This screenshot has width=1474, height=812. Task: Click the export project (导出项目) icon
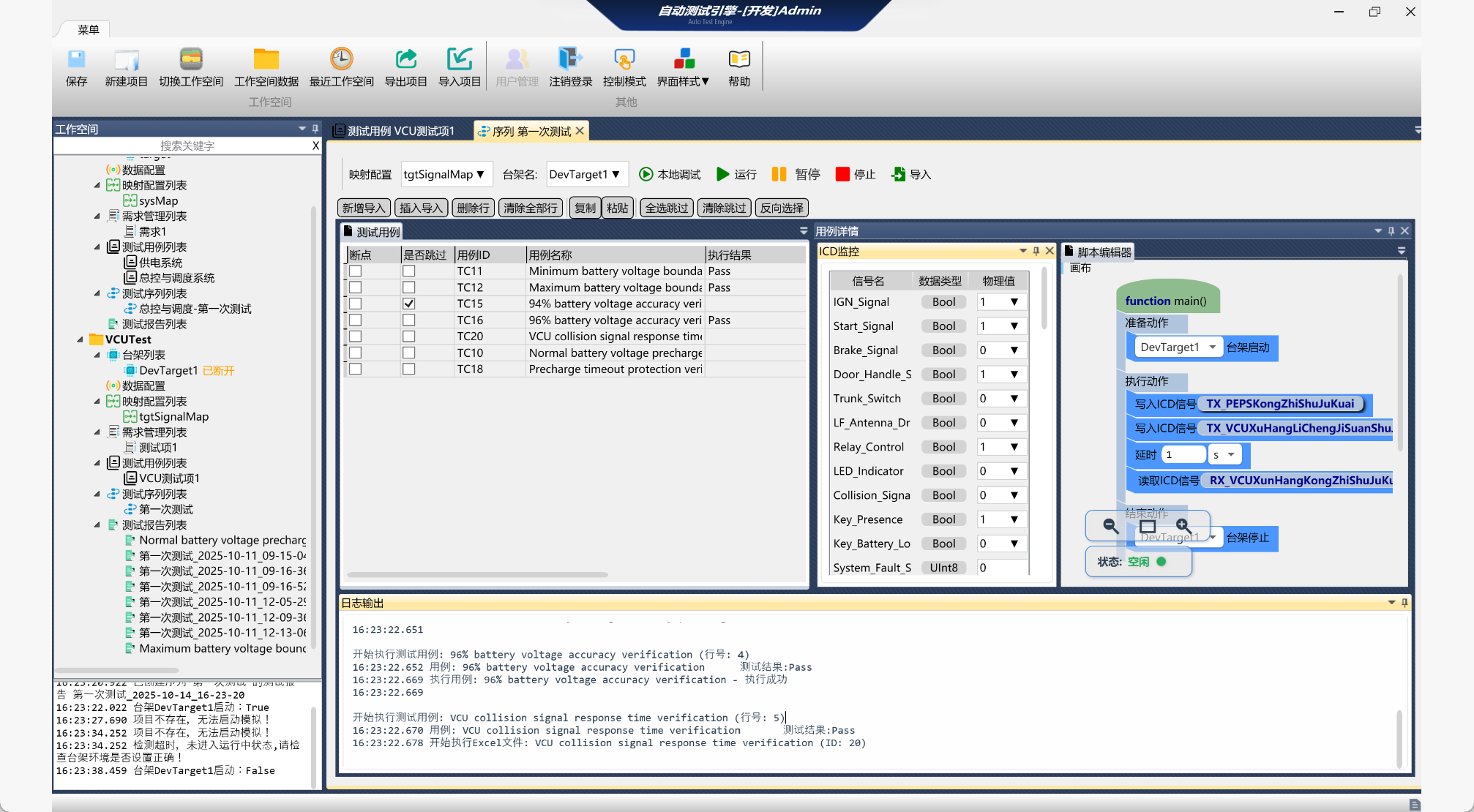click(x=405, y=59)
